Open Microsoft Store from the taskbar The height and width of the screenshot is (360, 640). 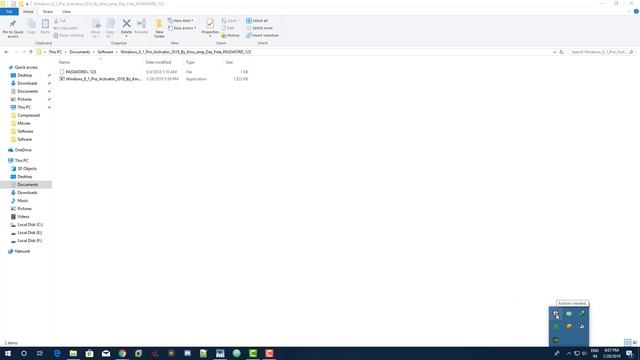pos(89,353)
